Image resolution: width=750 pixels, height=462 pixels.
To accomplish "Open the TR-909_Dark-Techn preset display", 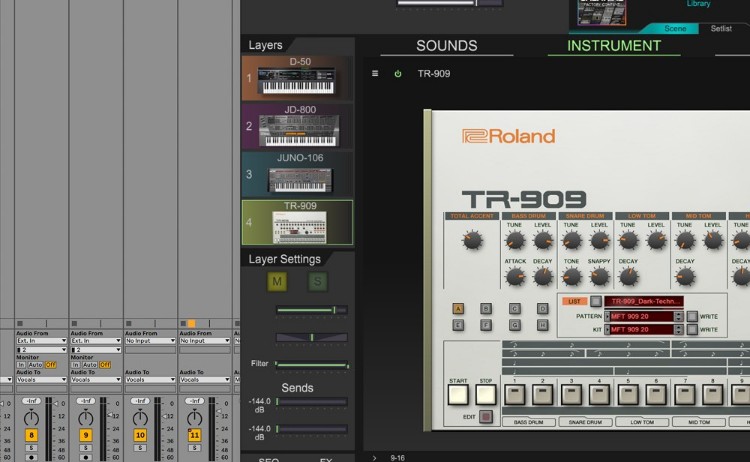I will tap(644, 301).
